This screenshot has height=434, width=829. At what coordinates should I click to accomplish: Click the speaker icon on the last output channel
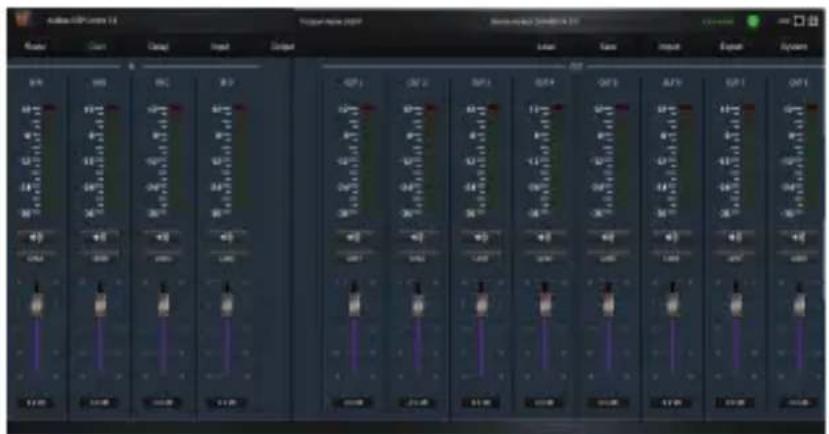(798, 238)
